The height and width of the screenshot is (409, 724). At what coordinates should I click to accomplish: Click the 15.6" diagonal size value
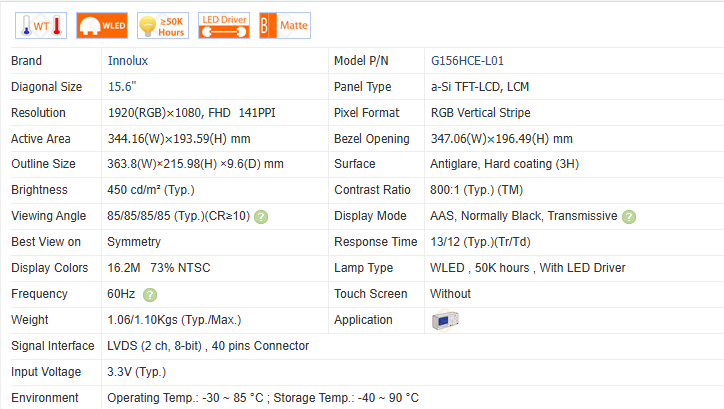pyautogui.click(x=122, y=87)
